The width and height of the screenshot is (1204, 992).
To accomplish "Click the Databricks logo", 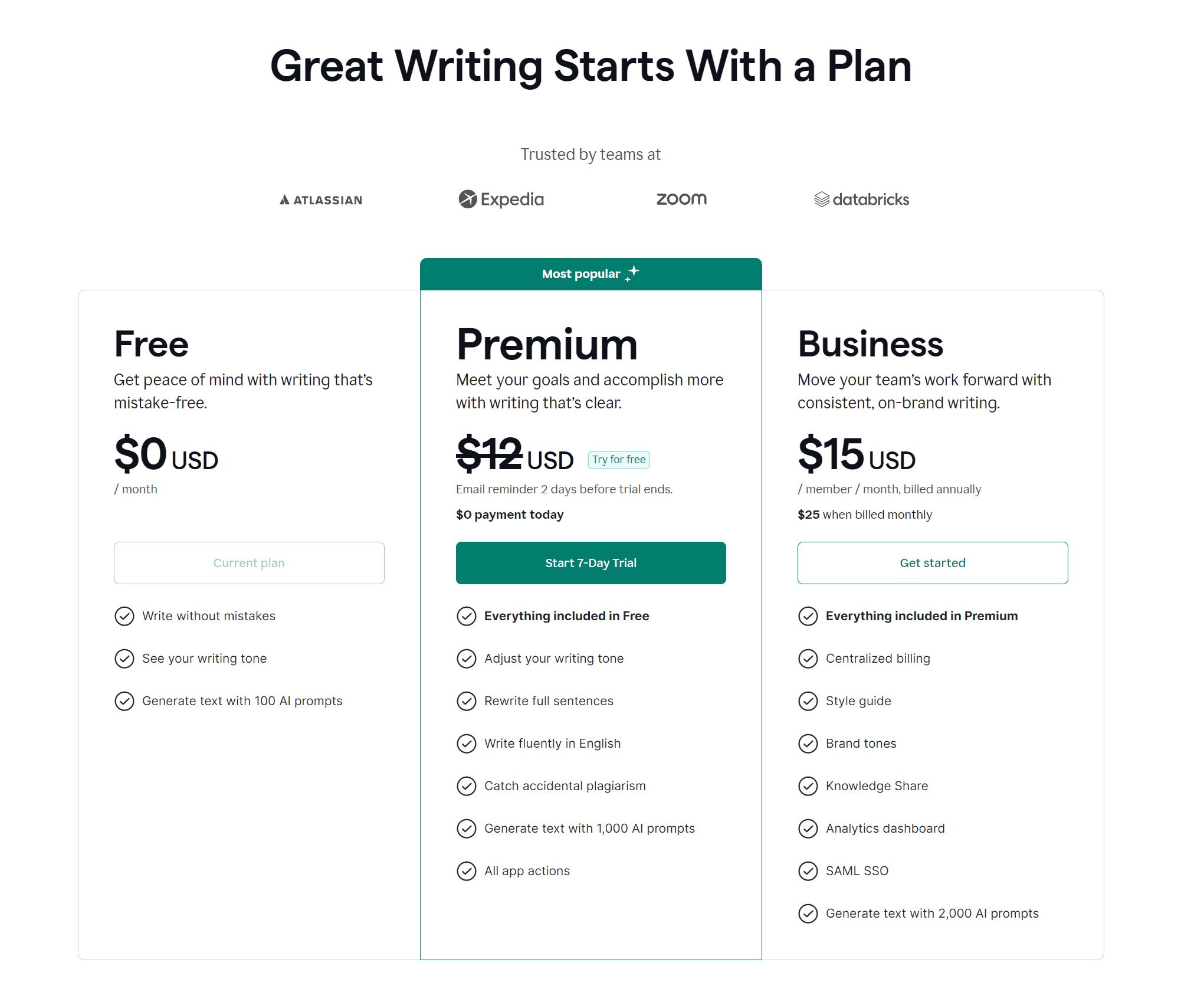I will 861,199.
